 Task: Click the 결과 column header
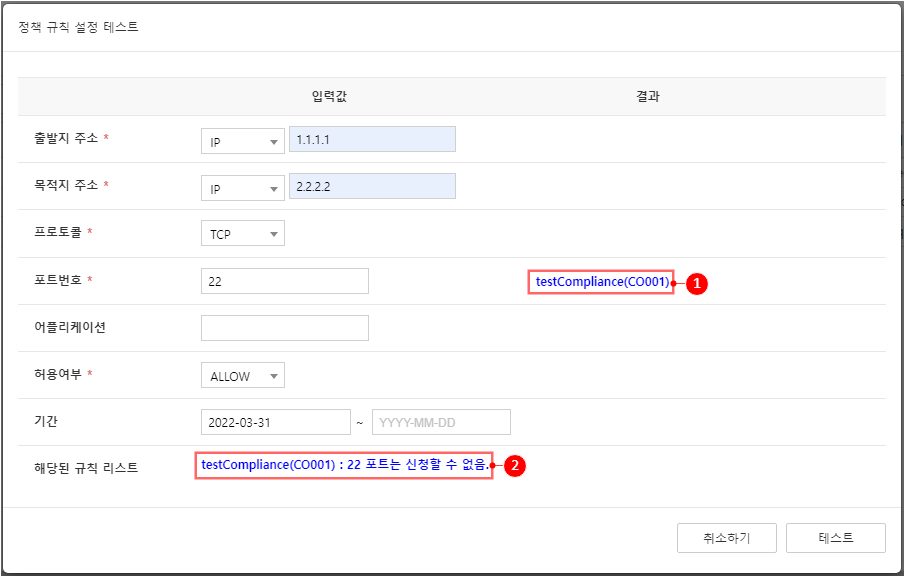pyautogui.click(x=648, y=96)
